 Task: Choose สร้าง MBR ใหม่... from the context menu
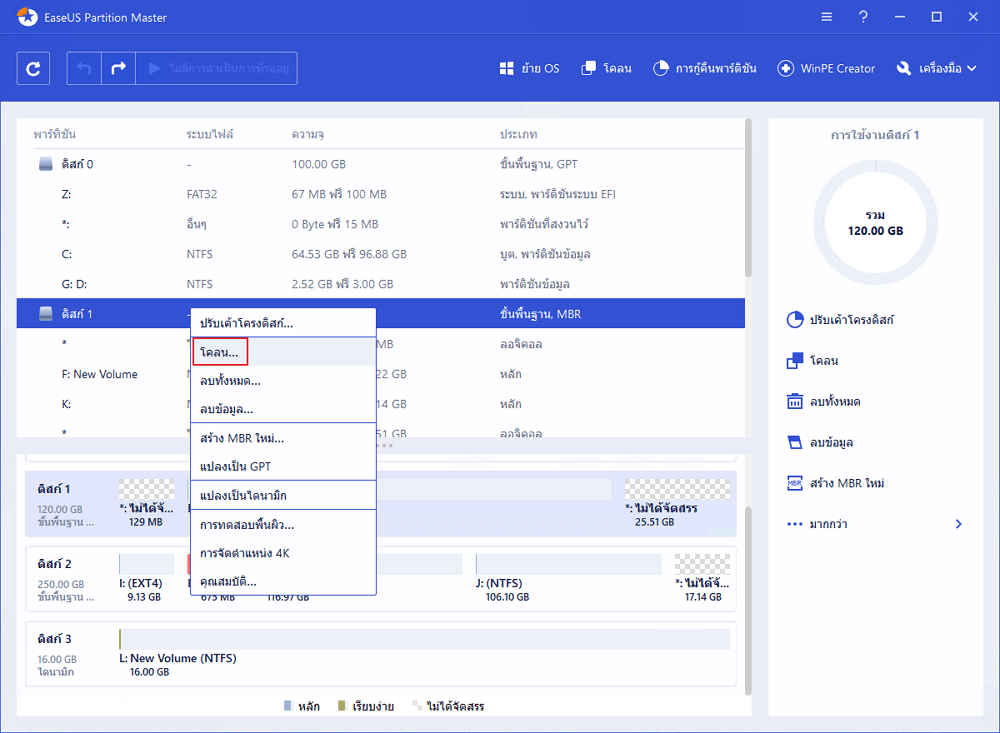pyautogui.click(x=283, y=438)
